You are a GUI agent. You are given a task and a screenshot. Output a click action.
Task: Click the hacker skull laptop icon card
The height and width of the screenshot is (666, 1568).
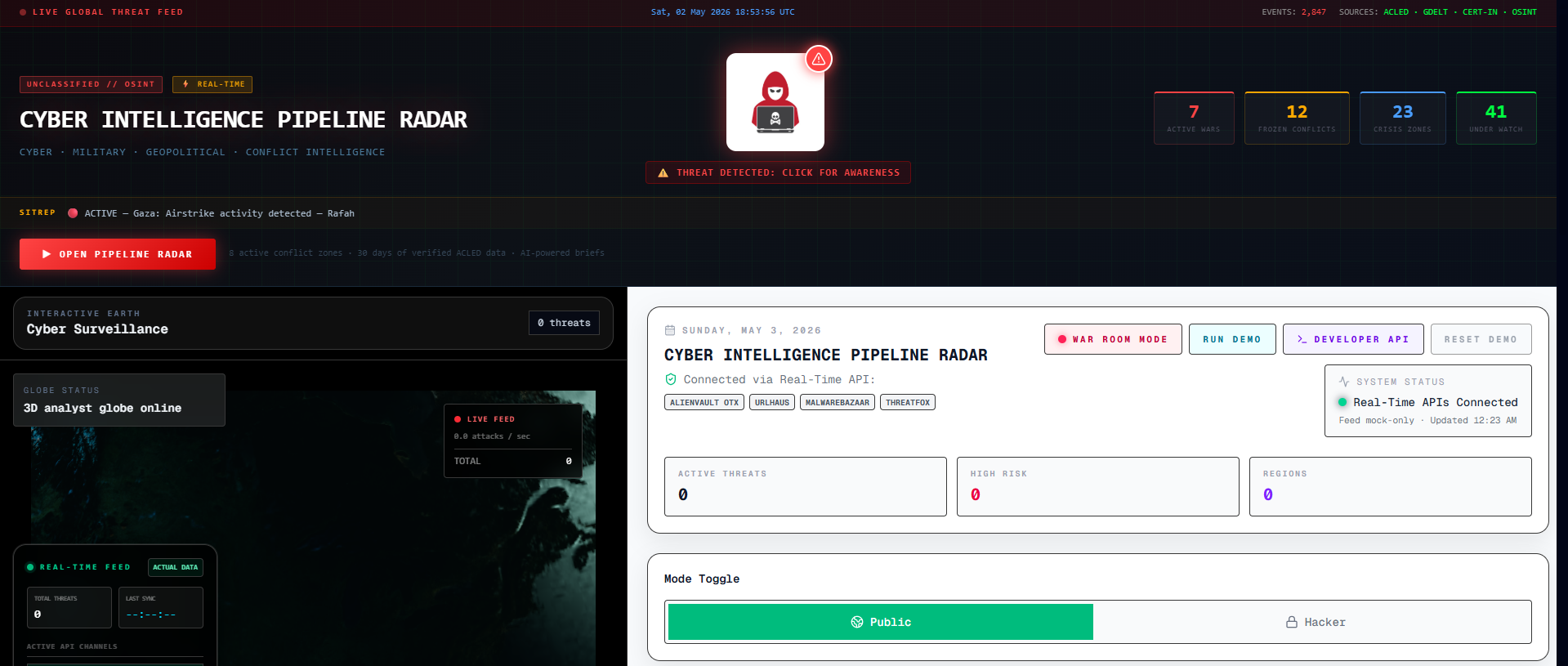point(775,102)
